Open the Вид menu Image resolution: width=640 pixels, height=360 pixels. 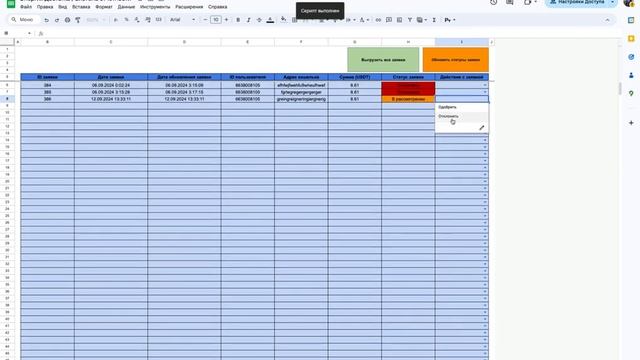coord(62,7)
